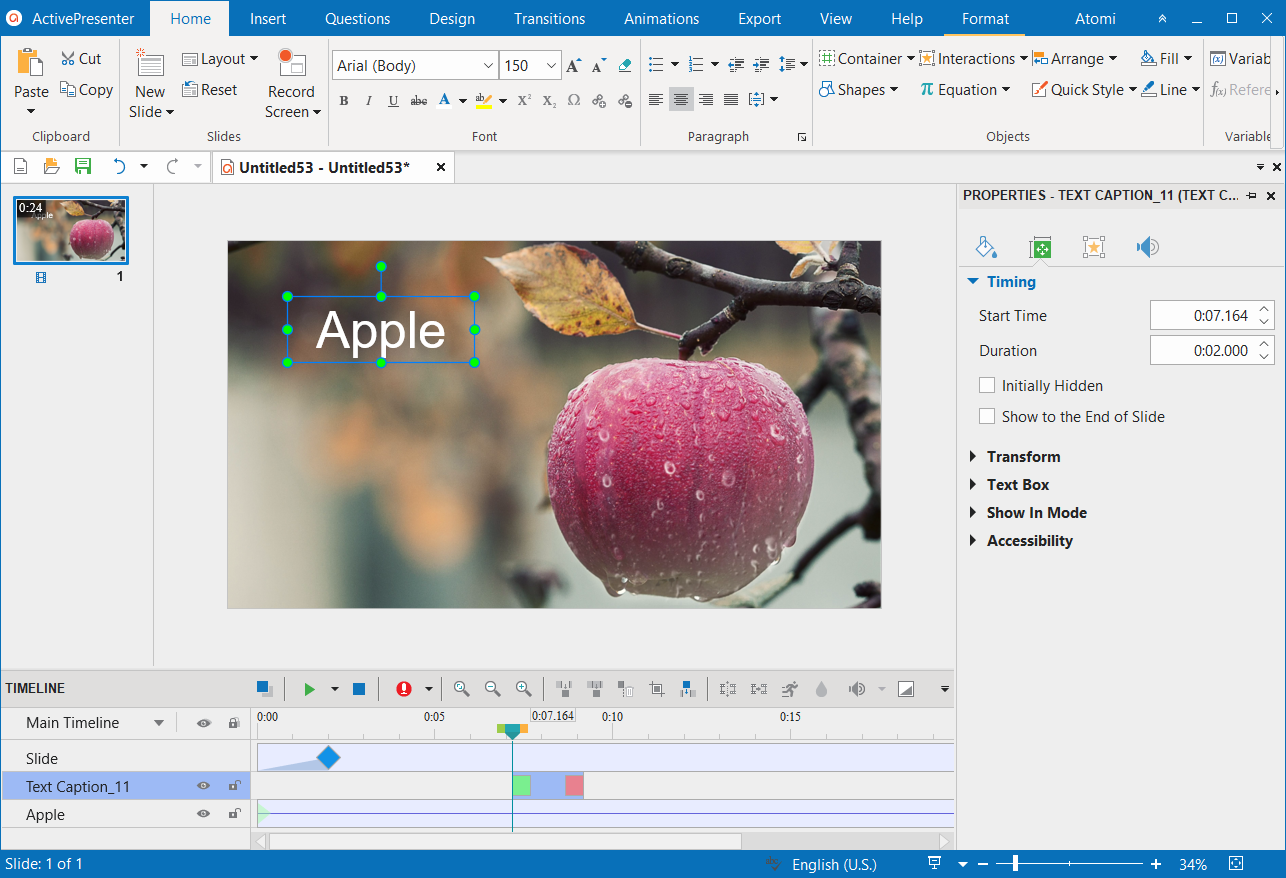Click the fit-to-window icon in status bar

pyautogui.click(x=1237, y=864)
